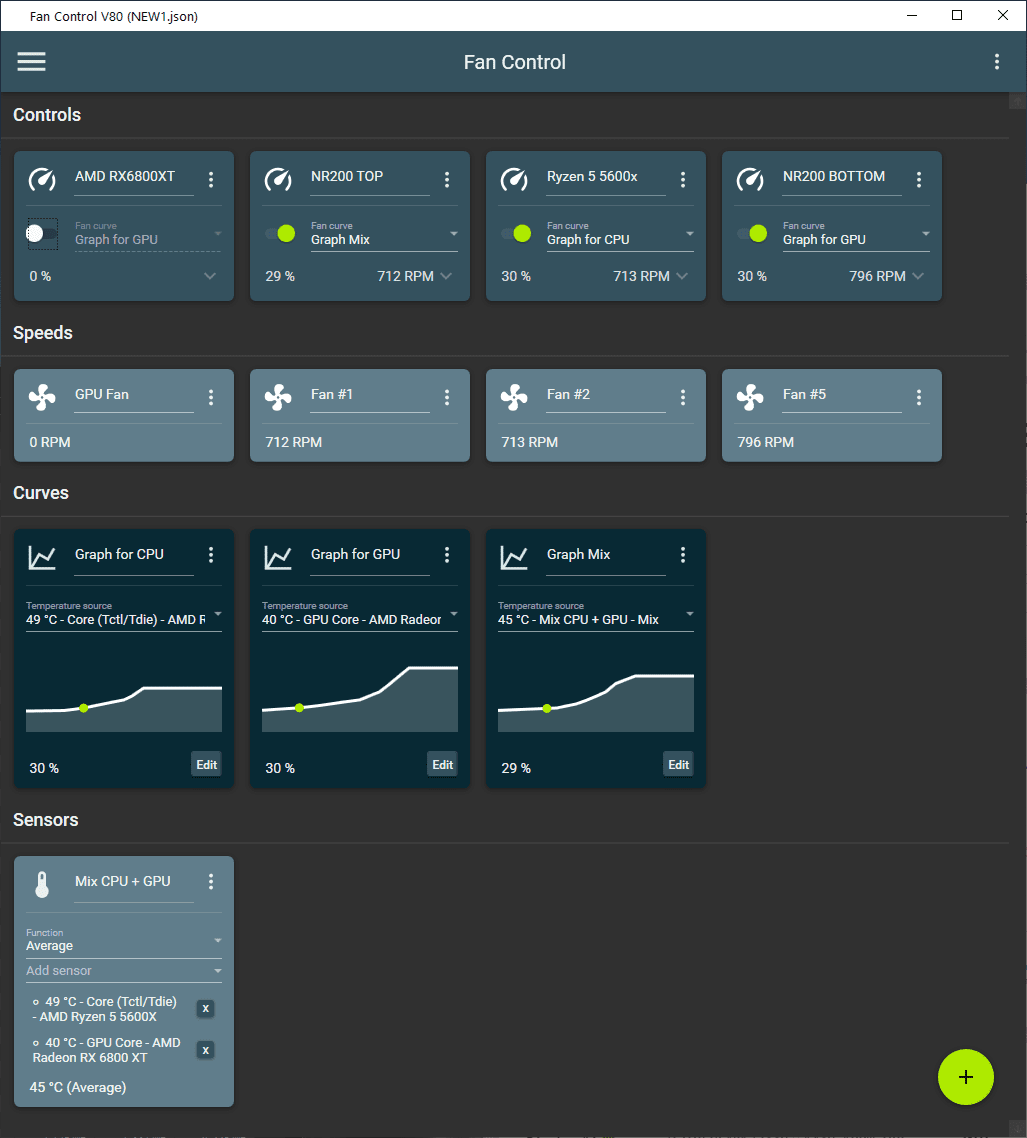Open the NR200 TOP card options menu

[447, 179]
